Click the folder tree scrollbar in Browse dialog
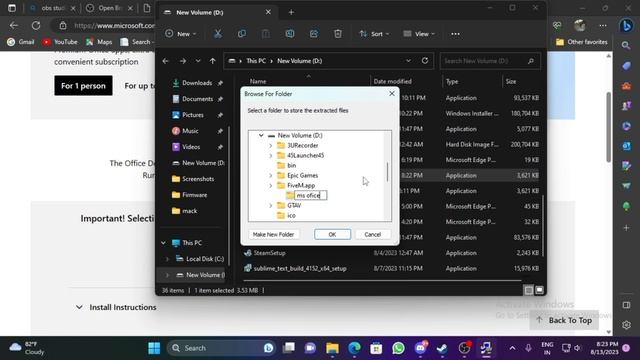Viewport: 640px width, 360px height. tap(387, 172)
